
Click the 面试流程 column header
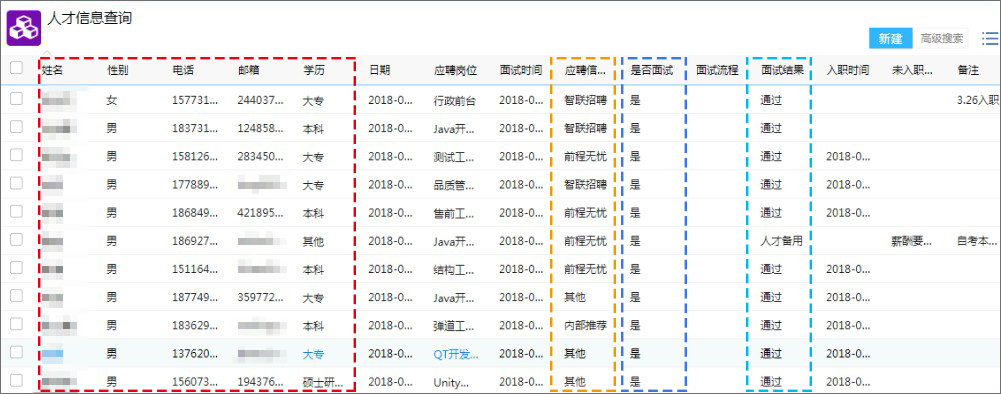click(717, 70)
